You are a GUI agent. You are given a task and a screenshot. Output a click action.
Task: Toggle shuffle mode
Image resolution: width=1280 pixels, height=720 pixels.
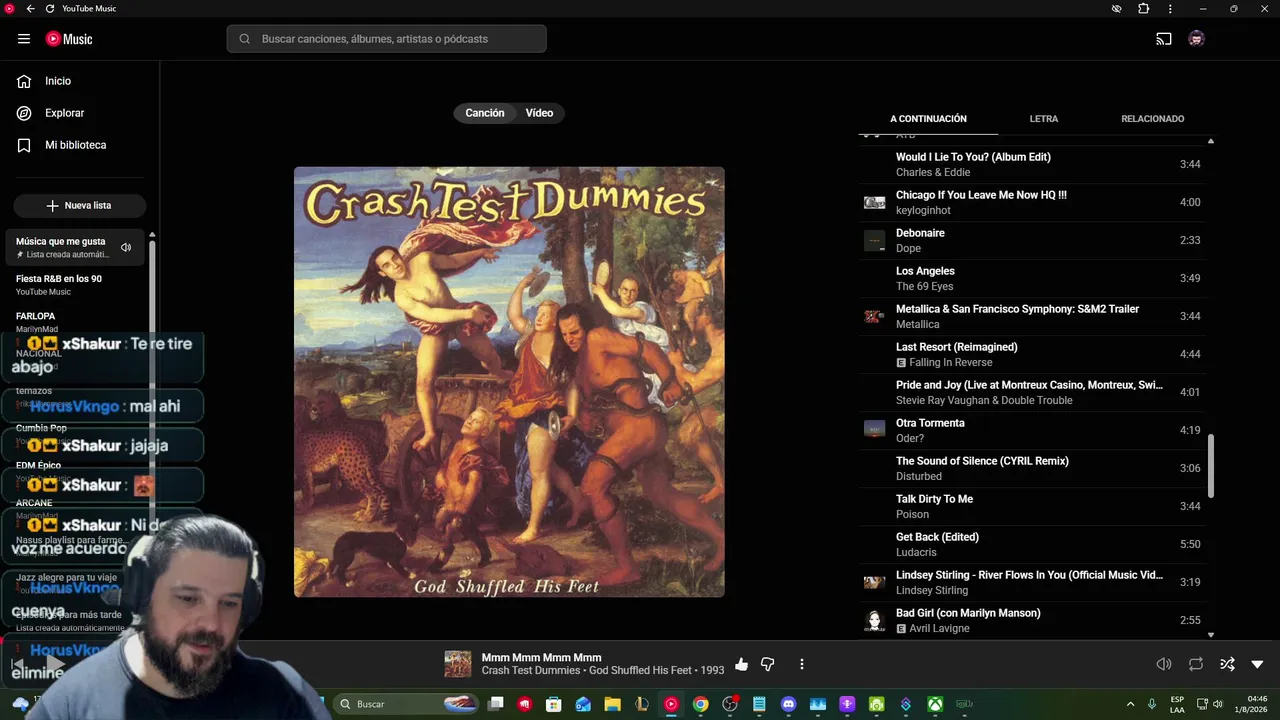pos(1228,664)
